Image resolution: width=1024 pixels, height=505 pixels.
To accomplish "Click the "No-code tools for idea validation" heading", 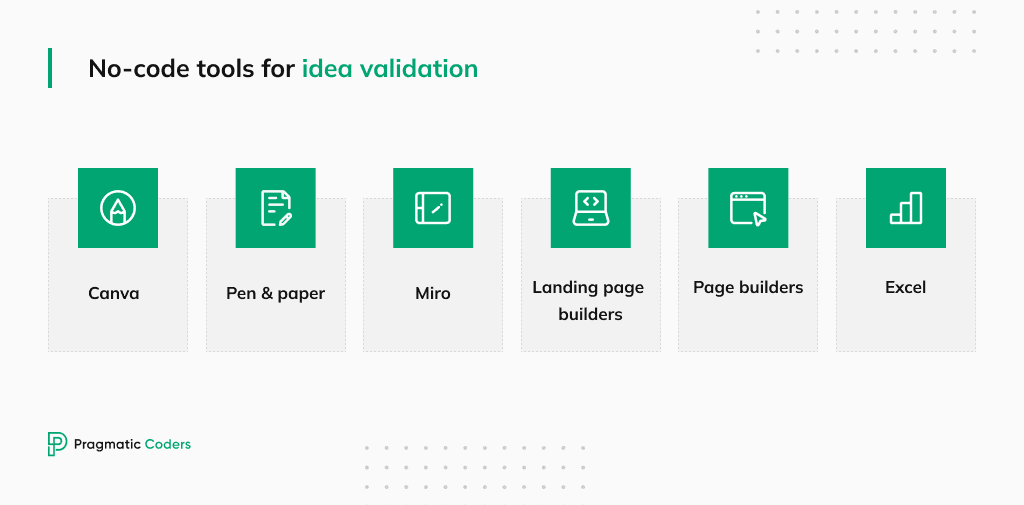I will pos(283,68).
